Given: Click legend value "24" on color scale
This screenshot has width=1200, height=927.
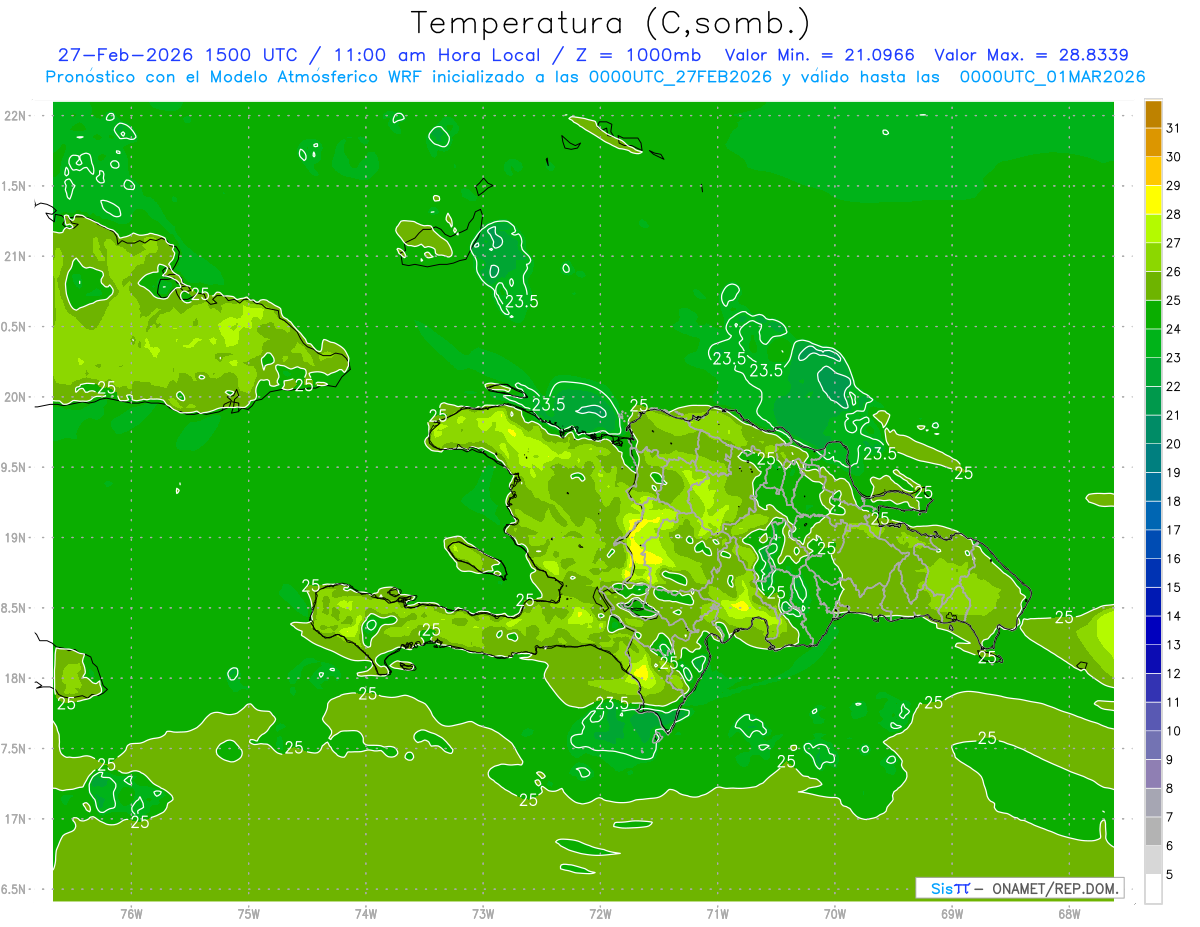Looking at the screenshot, I should 1174,329.
